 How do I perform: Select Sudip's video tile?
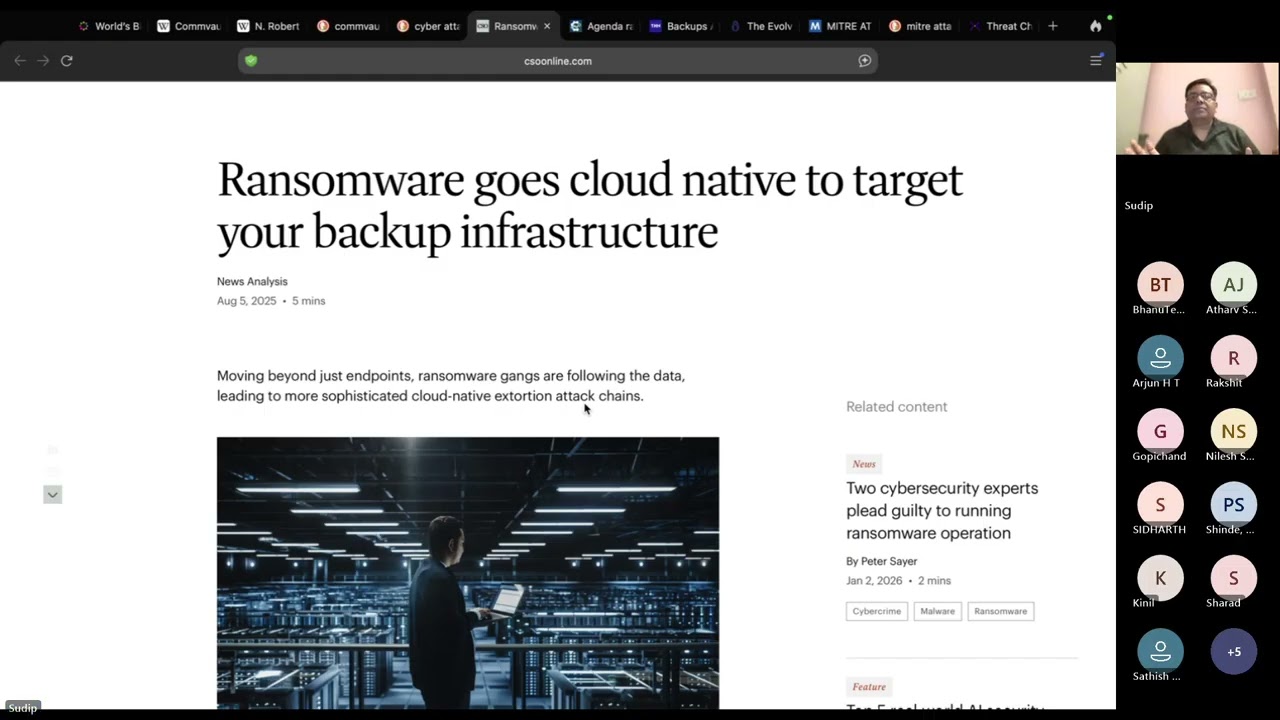pyautogui.click(x=1197, y=109)
